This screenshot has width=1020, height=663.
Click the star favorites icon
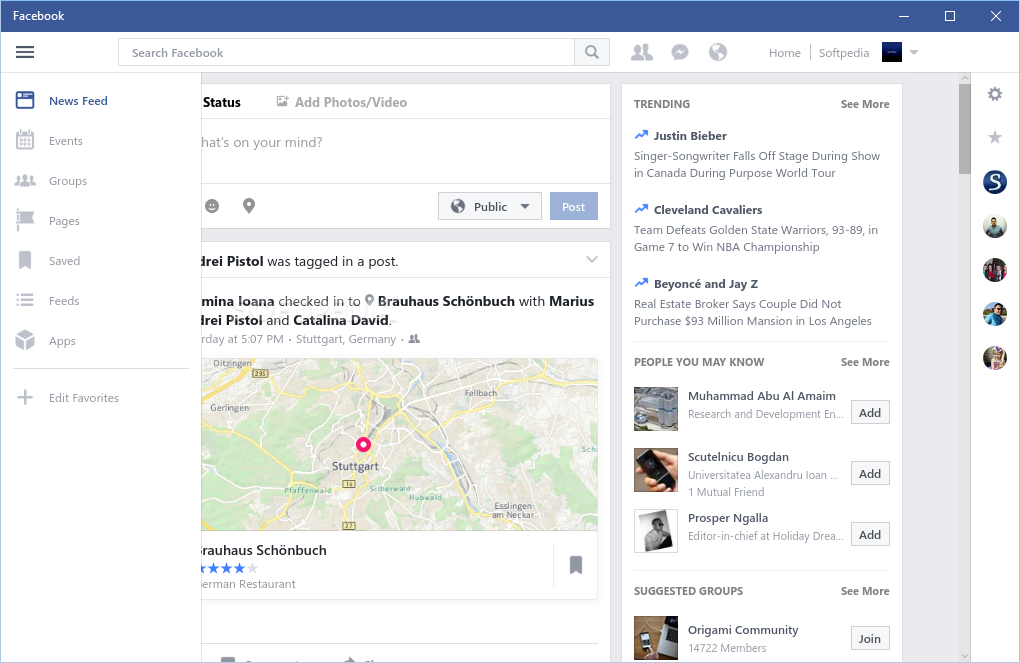(995, 137)
